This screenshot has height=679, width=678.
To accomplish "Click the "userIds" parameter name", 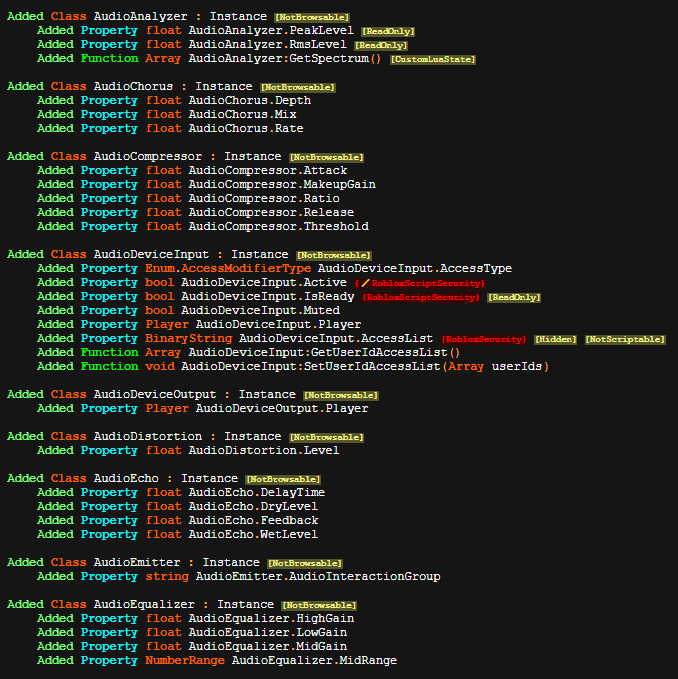I will [517, 366].
